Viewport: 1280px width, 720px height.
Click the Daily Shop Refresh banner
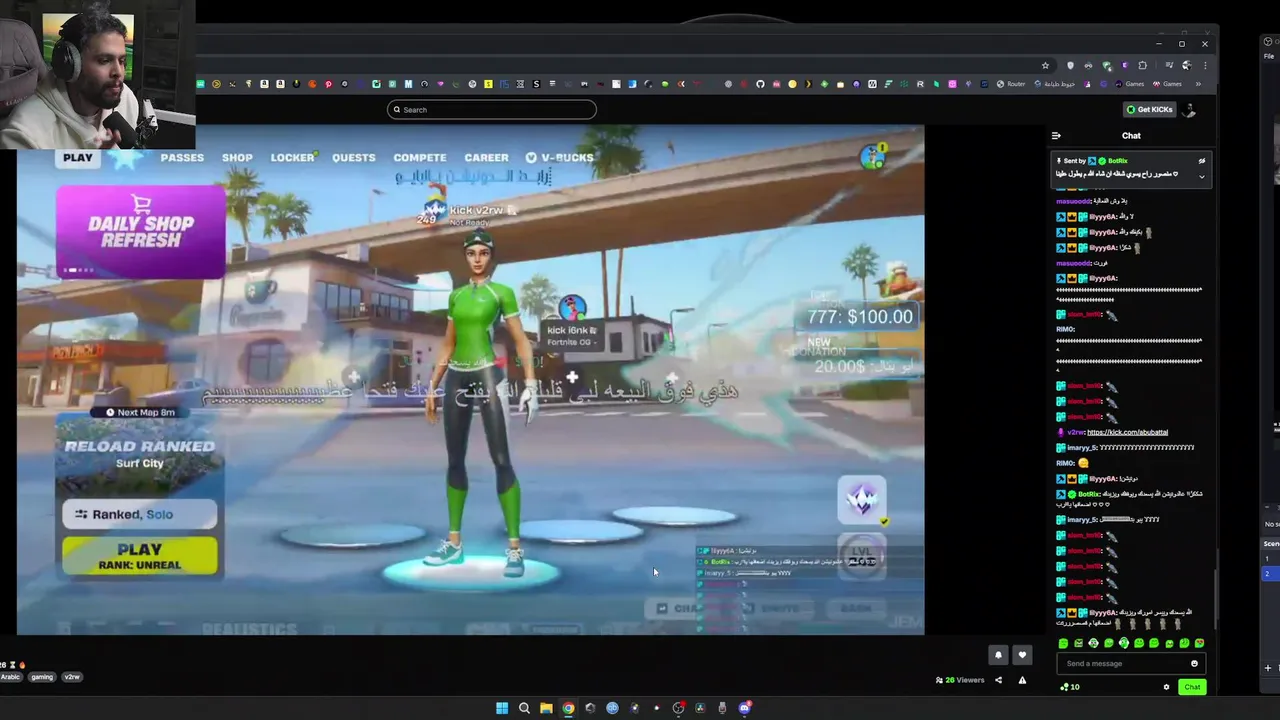coord(141,232)
